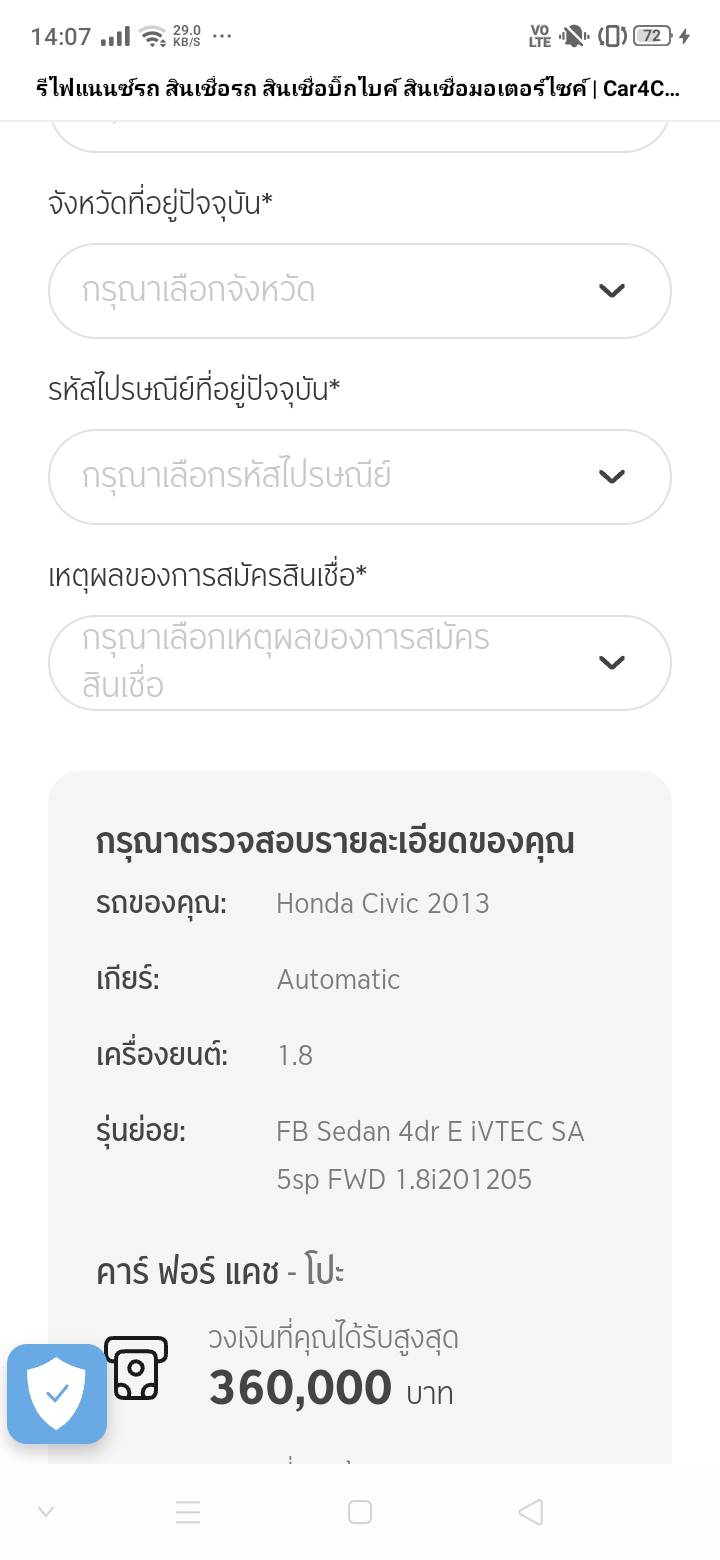Open the province dropdown กรุณาเลือกจังหวัด
This screenshot has width=720, height=1560.
click(320, 291)
